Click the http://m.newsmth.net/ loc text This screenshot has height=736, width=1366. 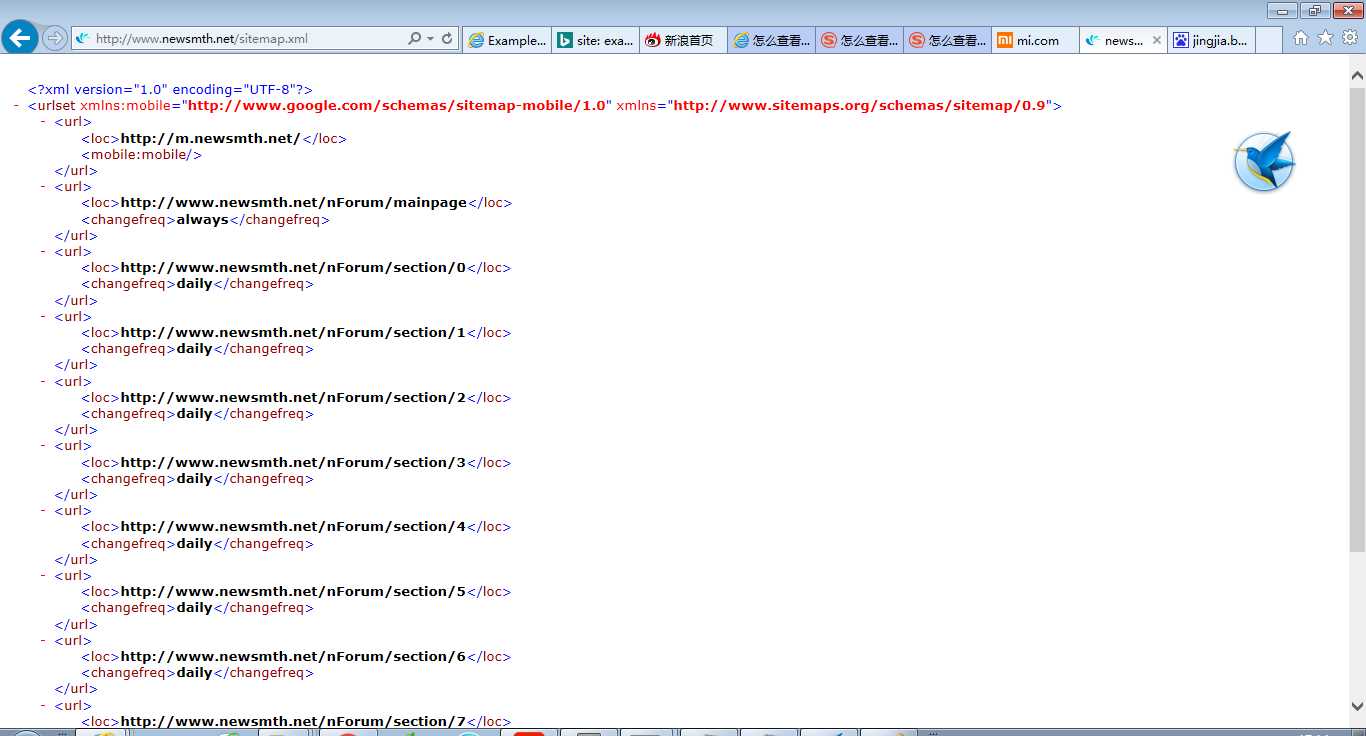coord(210,138)
